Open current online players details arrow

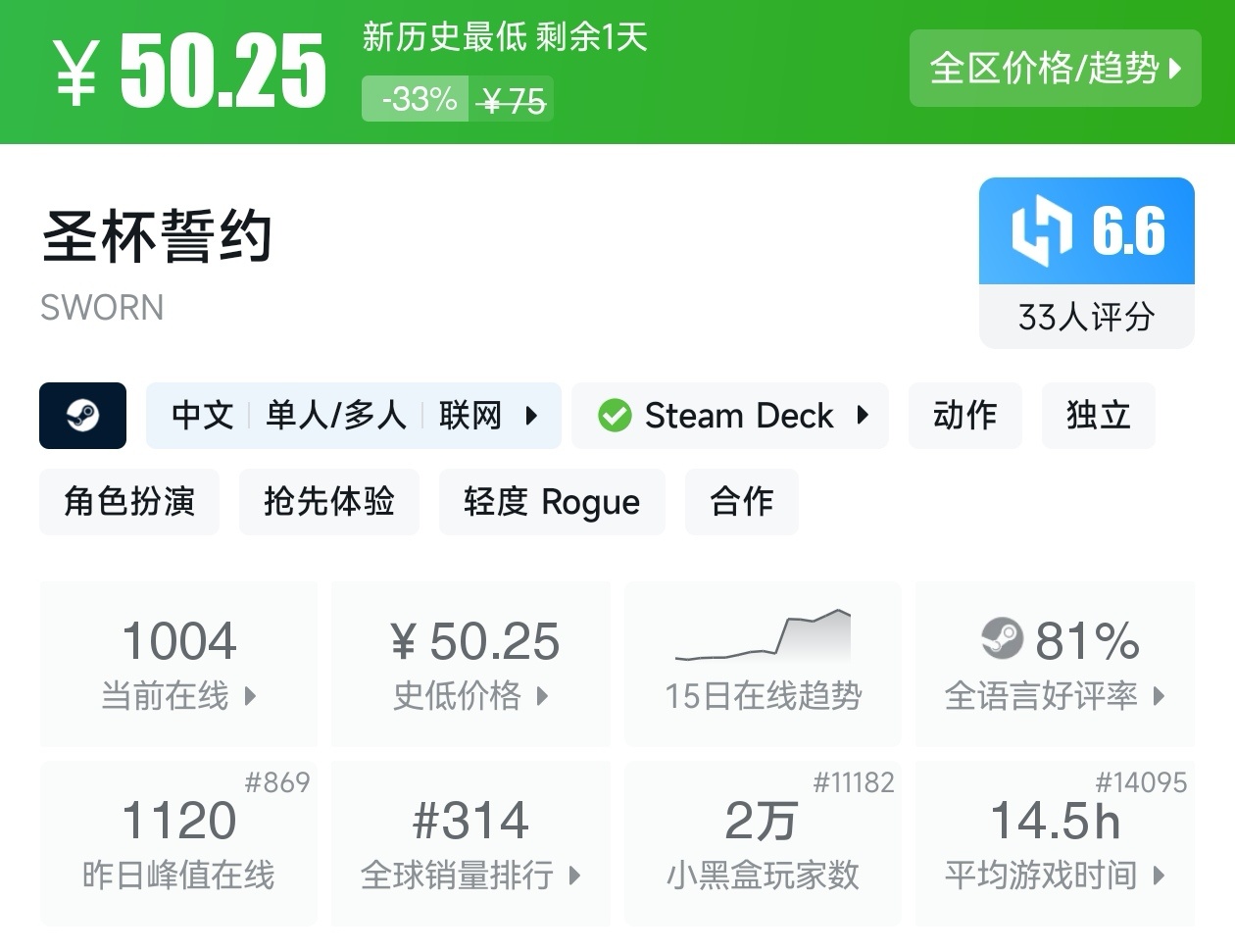pyautogui.click(x=250, y=696)
